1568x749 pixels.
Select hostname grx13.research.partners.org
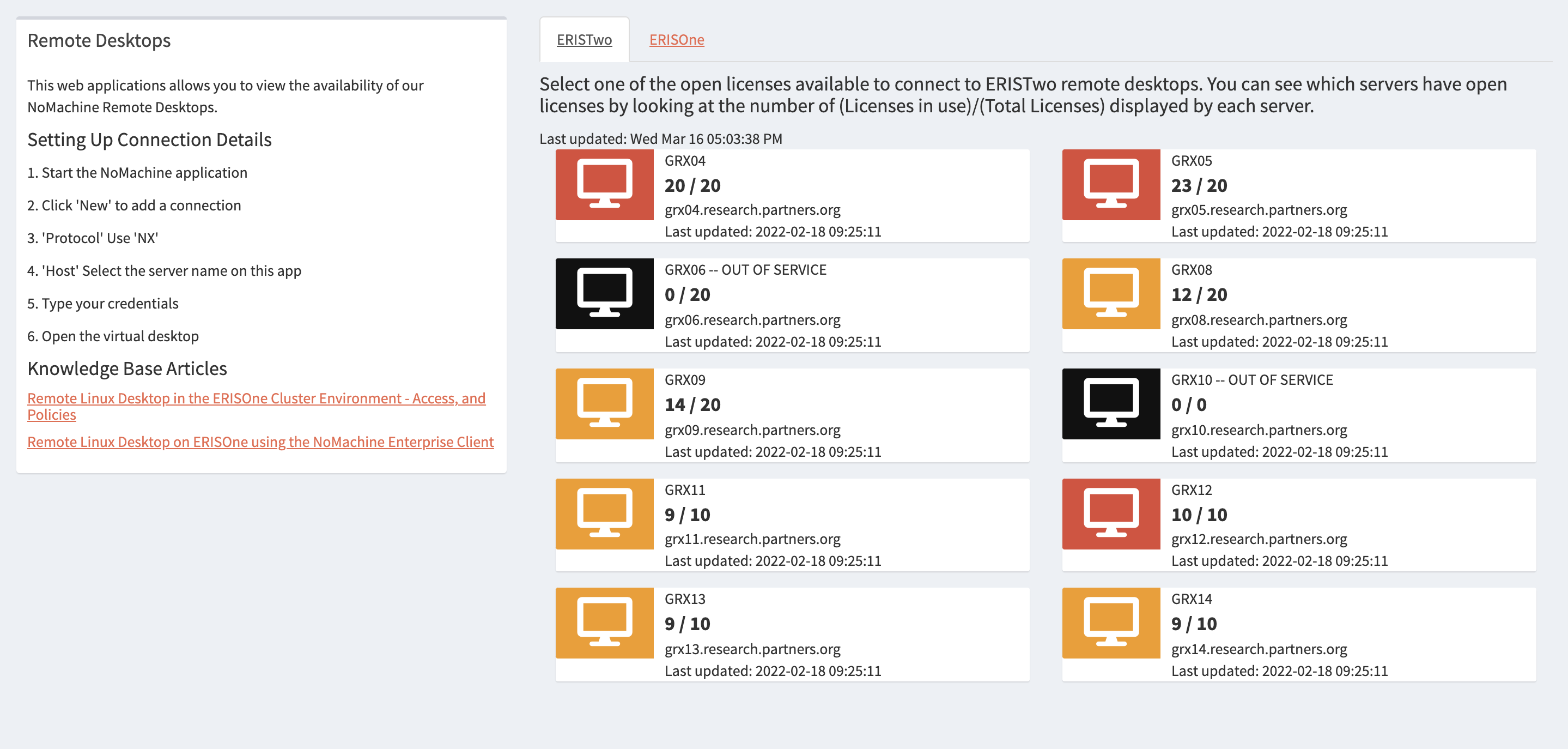click(x=752, y=649)
